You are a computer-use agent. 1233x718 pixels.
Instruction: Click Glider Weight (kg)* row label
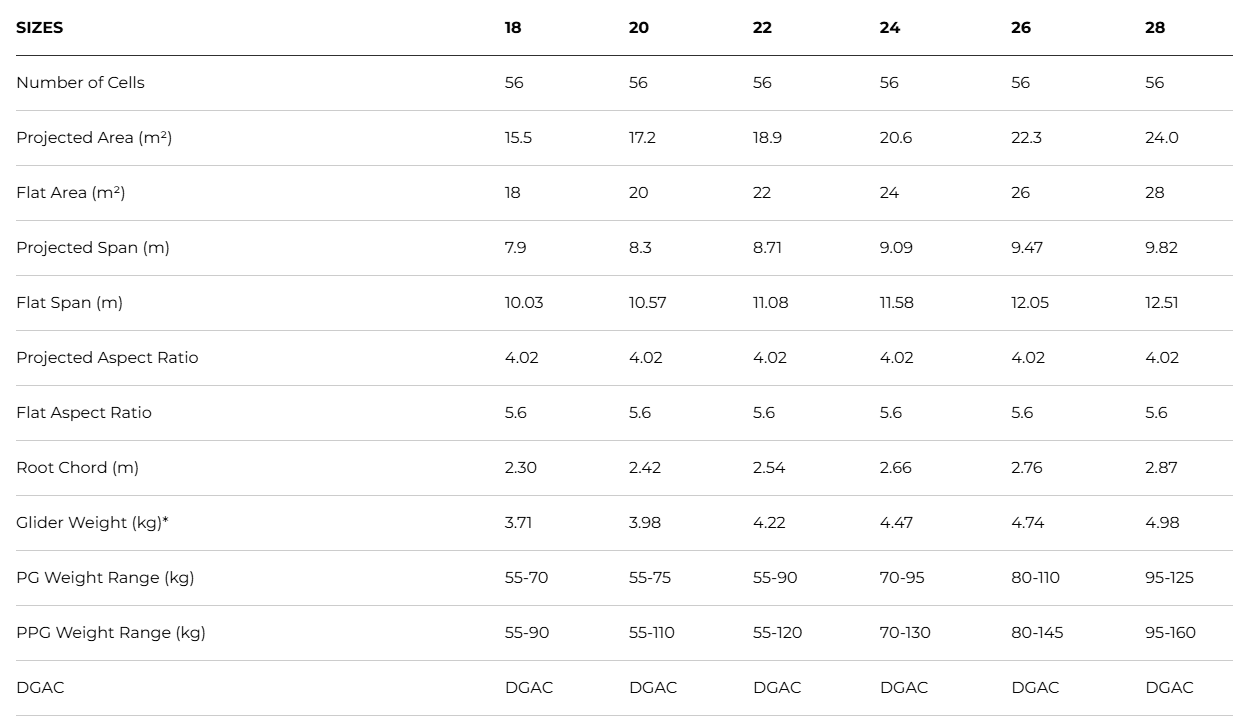click(92, 523)
